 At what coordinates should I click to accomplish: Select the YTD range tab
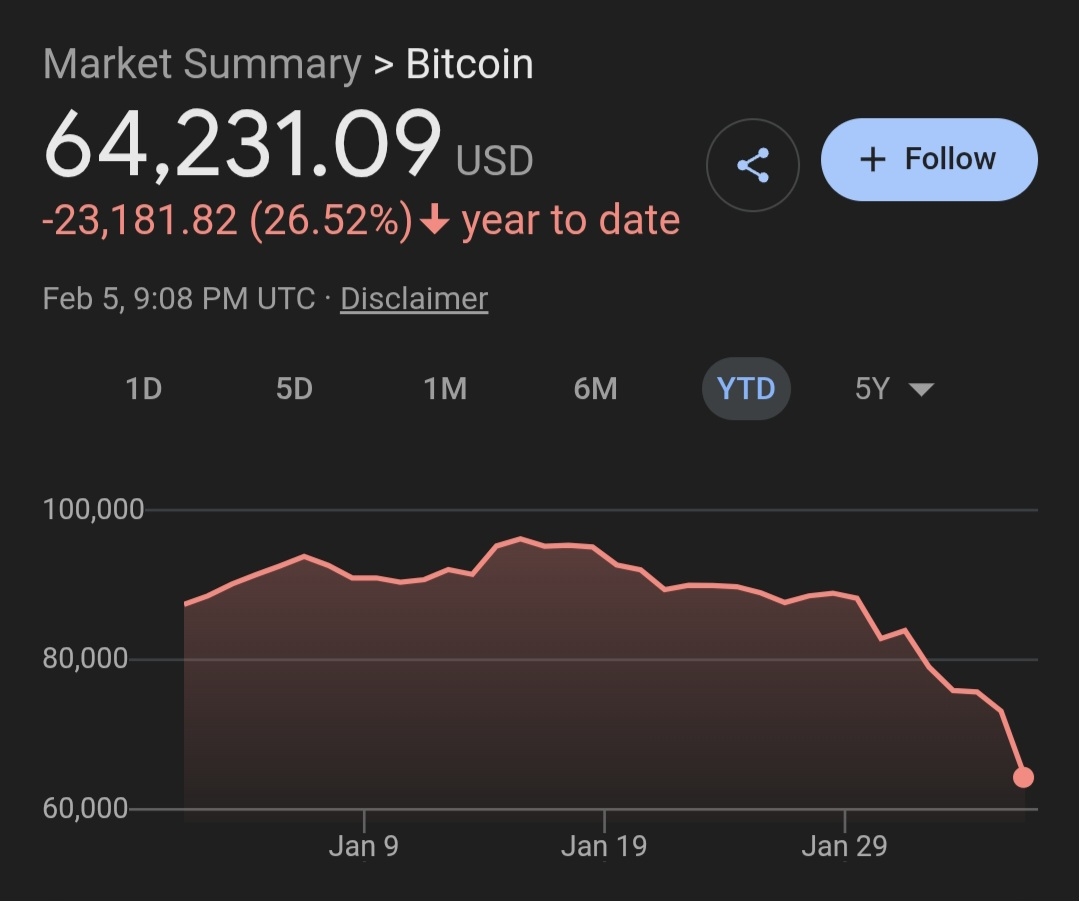[x=746, y=389]
